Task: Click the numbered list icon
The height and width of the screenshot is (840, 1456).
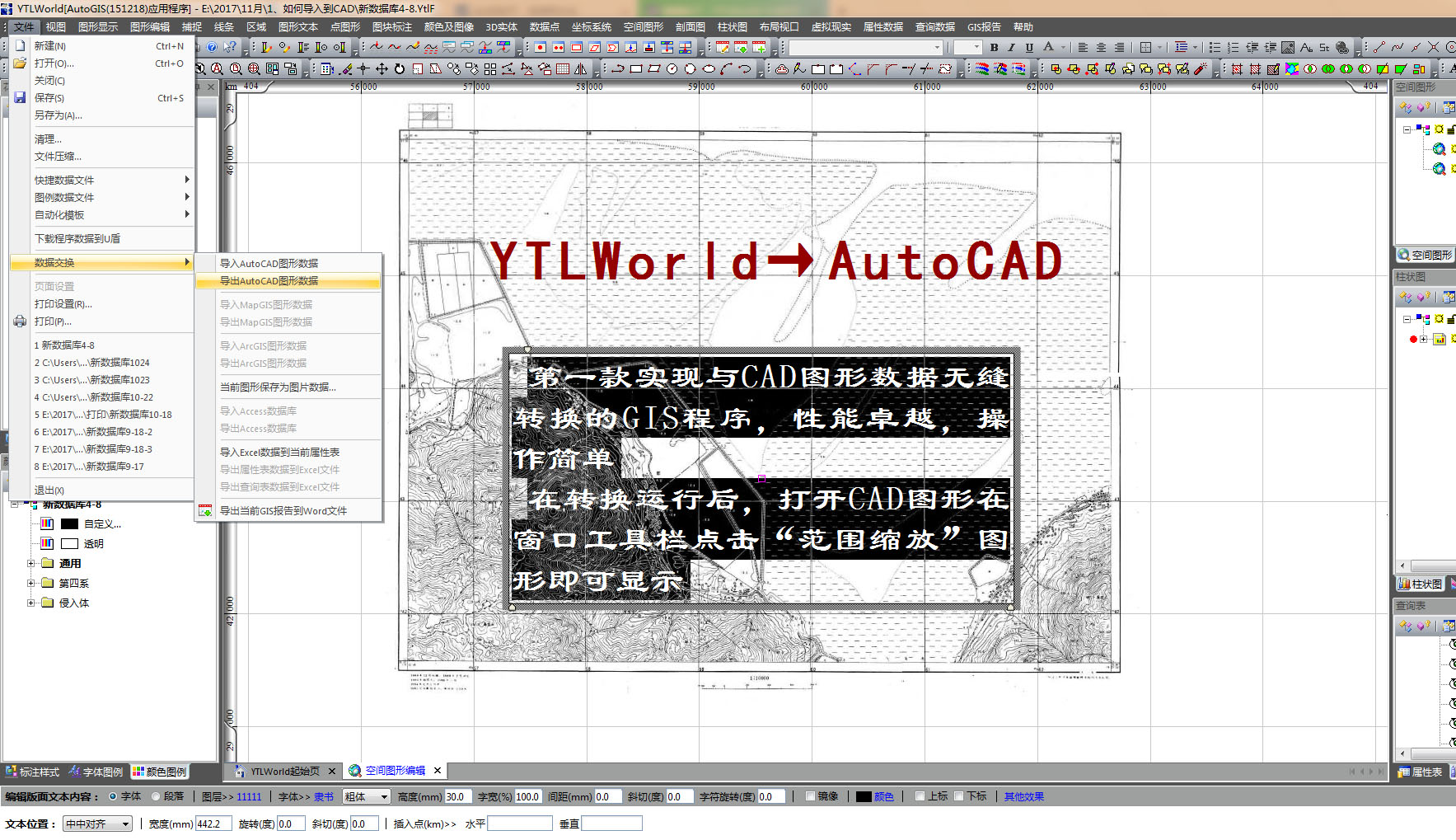Action: (x=1234, y=48)
